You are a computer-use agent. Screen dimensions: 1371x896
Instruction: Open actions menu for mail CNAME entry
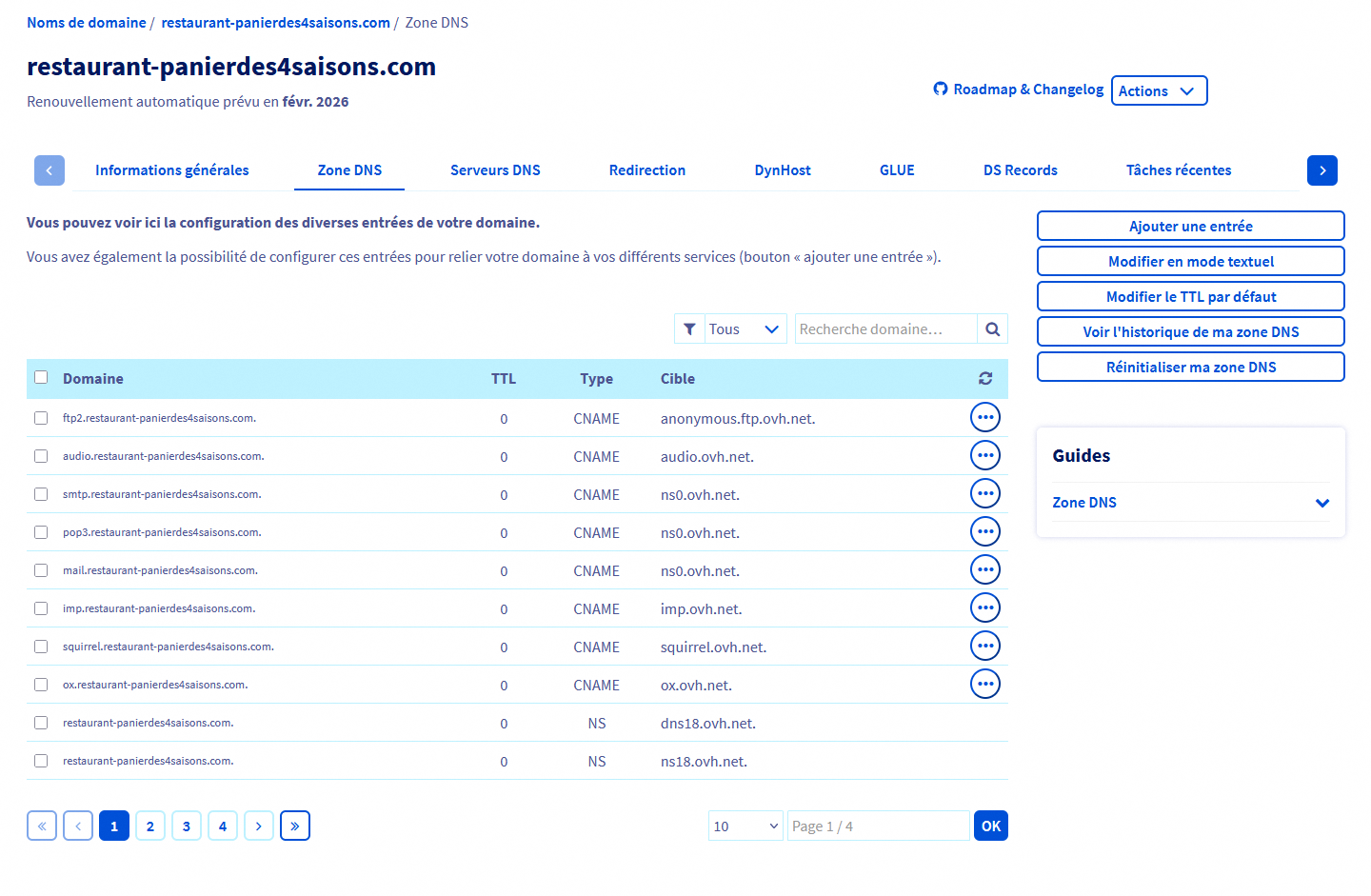click(x=984, y=570)
